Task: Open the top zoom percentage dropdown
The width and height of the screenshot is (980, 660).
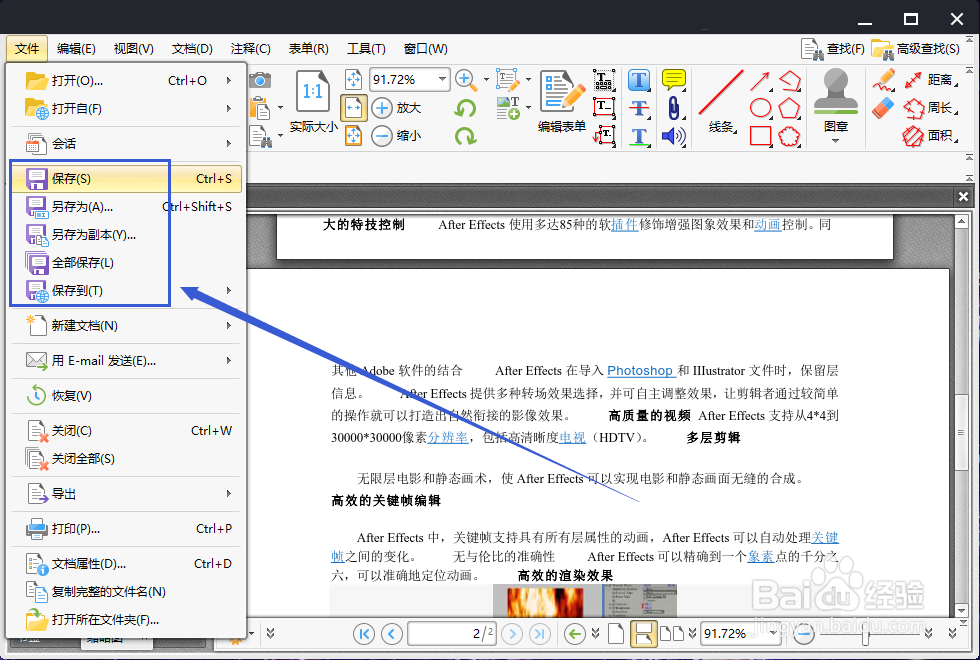Action: pyautogui.click(x=442, y=79)
